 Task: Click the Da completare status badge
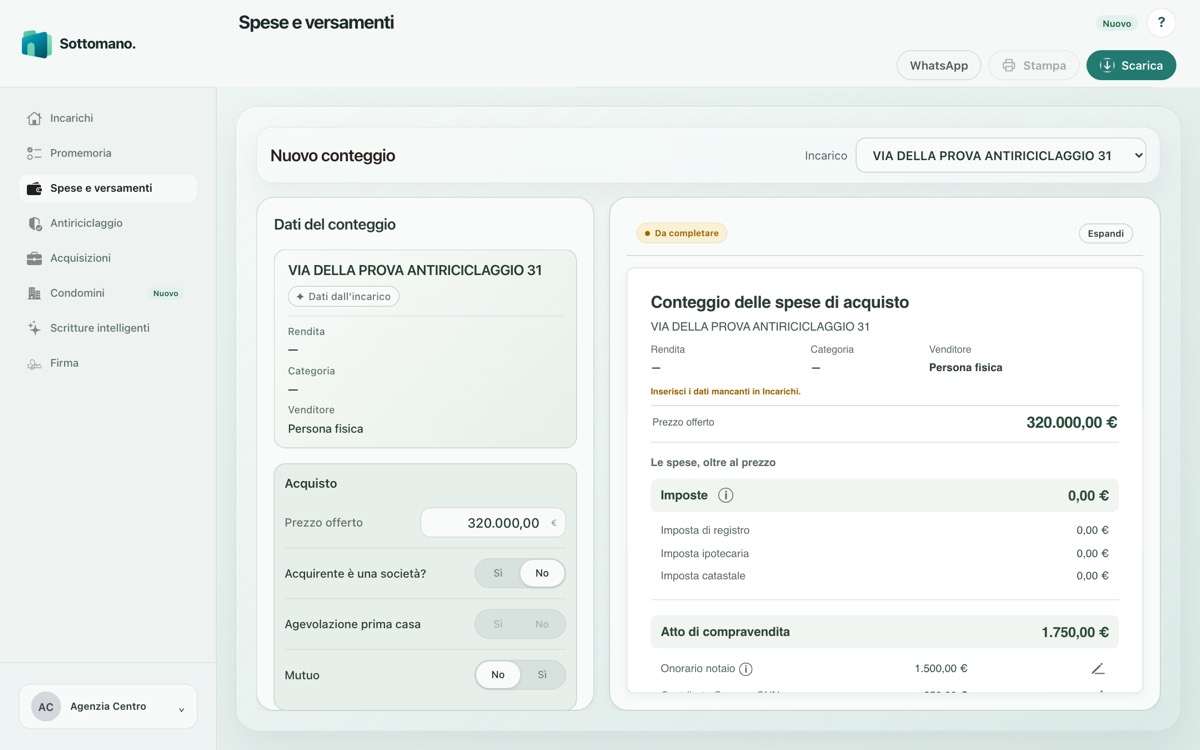click(x=682, y=233)
